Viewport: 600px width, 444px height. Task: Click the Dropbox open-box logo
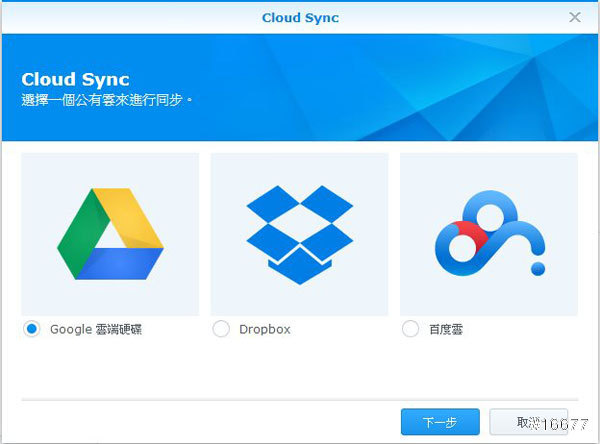click(x=299, y=233)
